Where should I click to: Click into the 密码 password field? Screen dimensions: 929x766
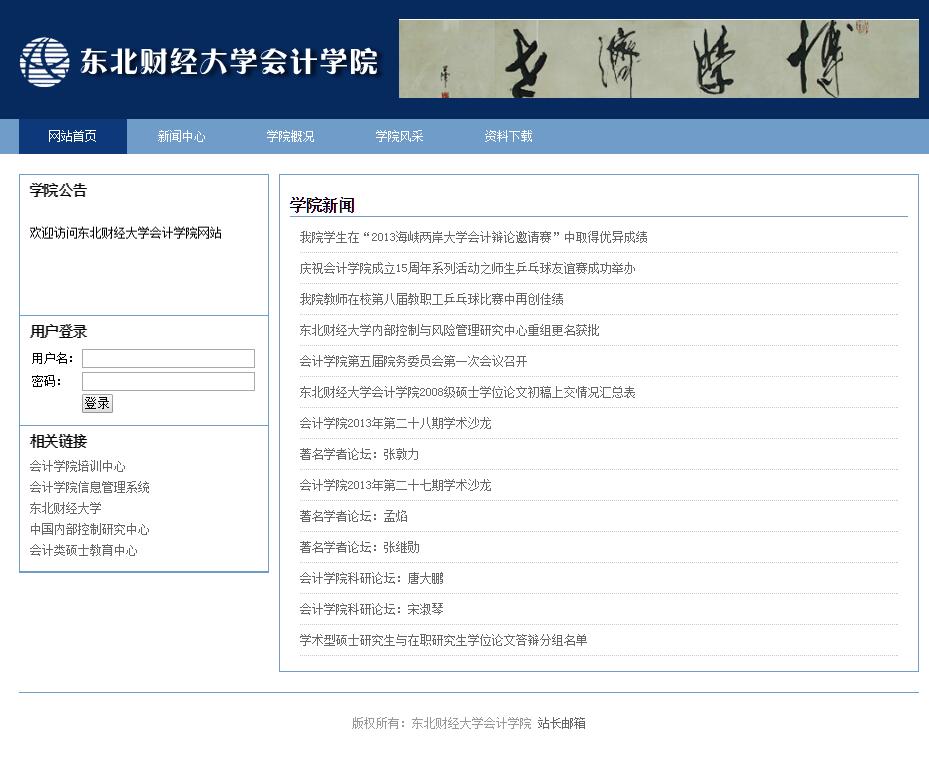point(168,382)
